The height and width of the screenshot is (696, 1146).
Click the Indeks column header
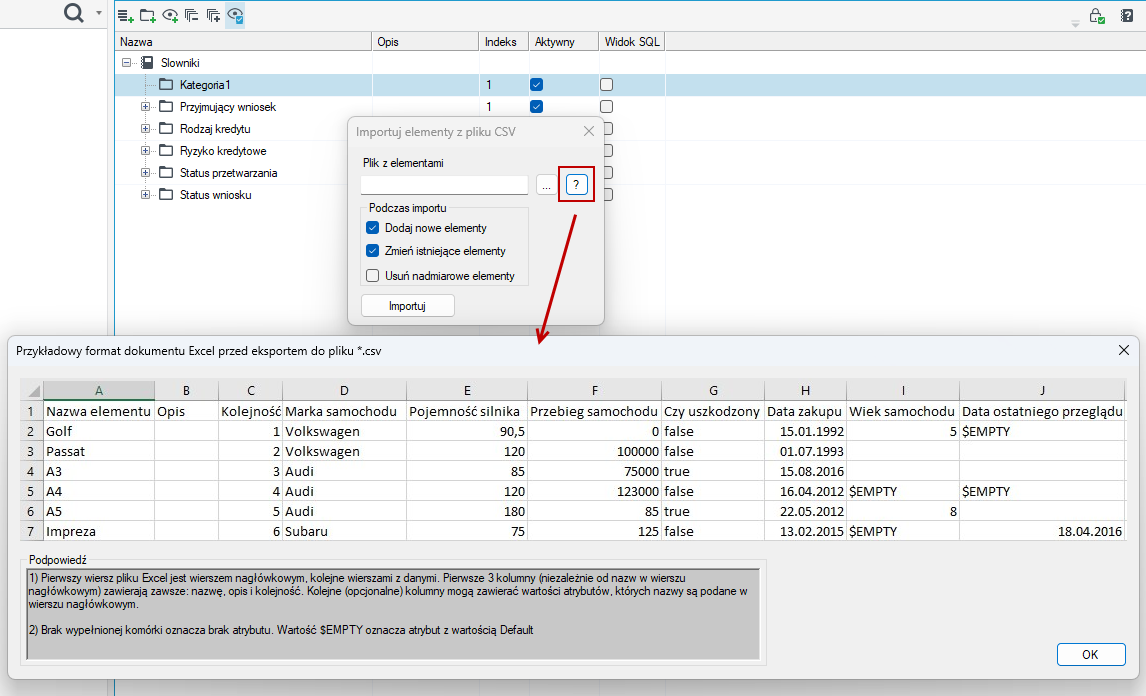[x=504, y=42]
